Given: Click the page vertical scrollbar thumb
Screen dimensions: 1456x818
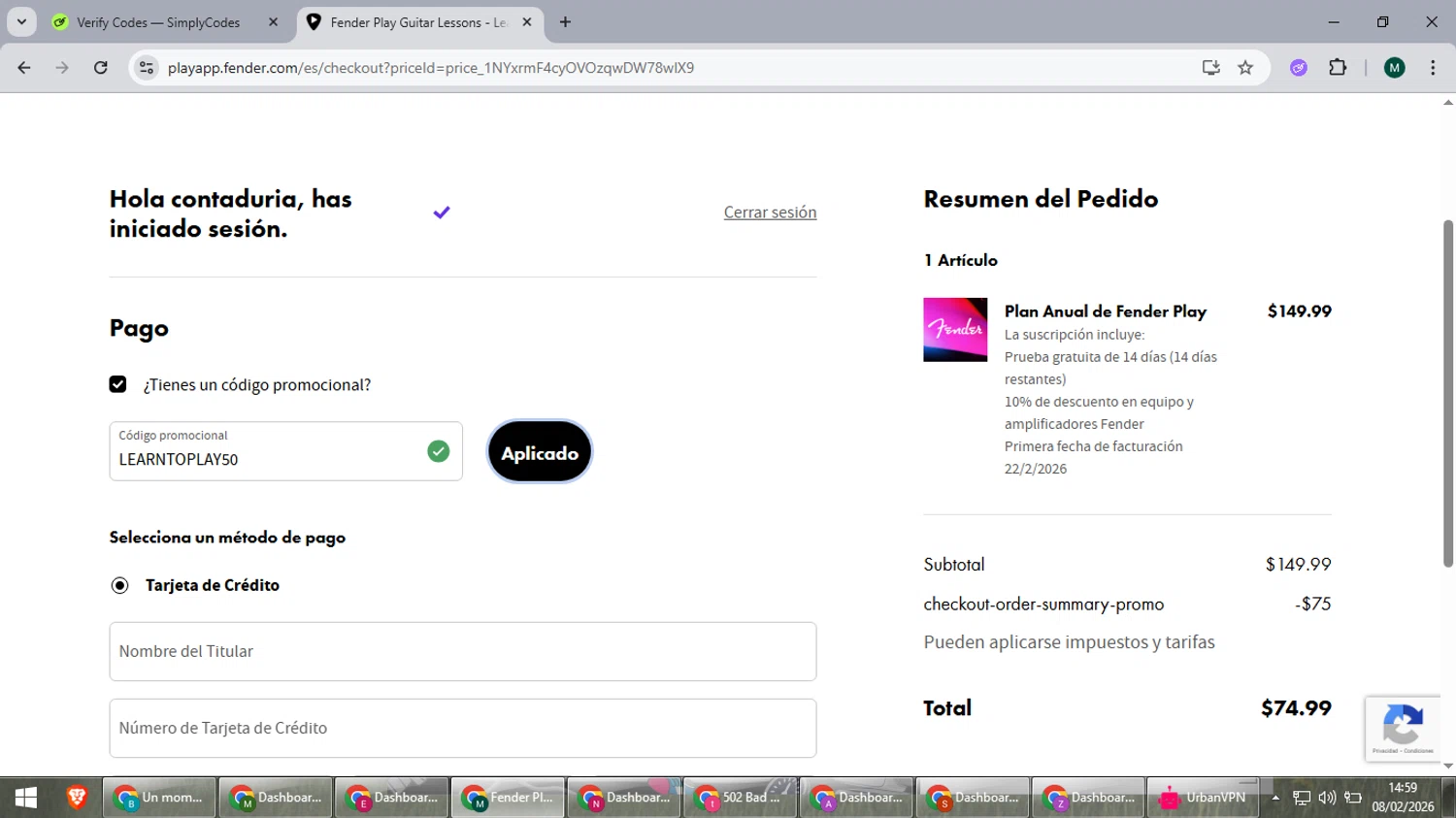Looking at the screenshot, I should tap(1448, 393).
